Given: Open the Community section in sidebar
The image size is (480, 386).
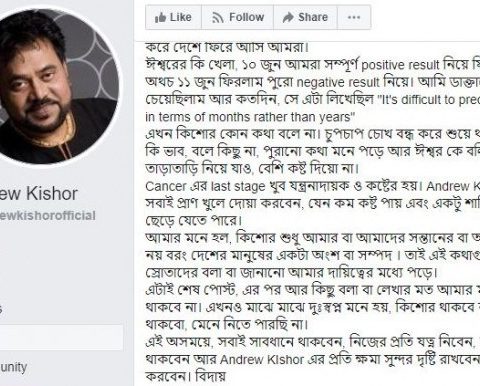Looking at the screenshot, I should (13, 367).
